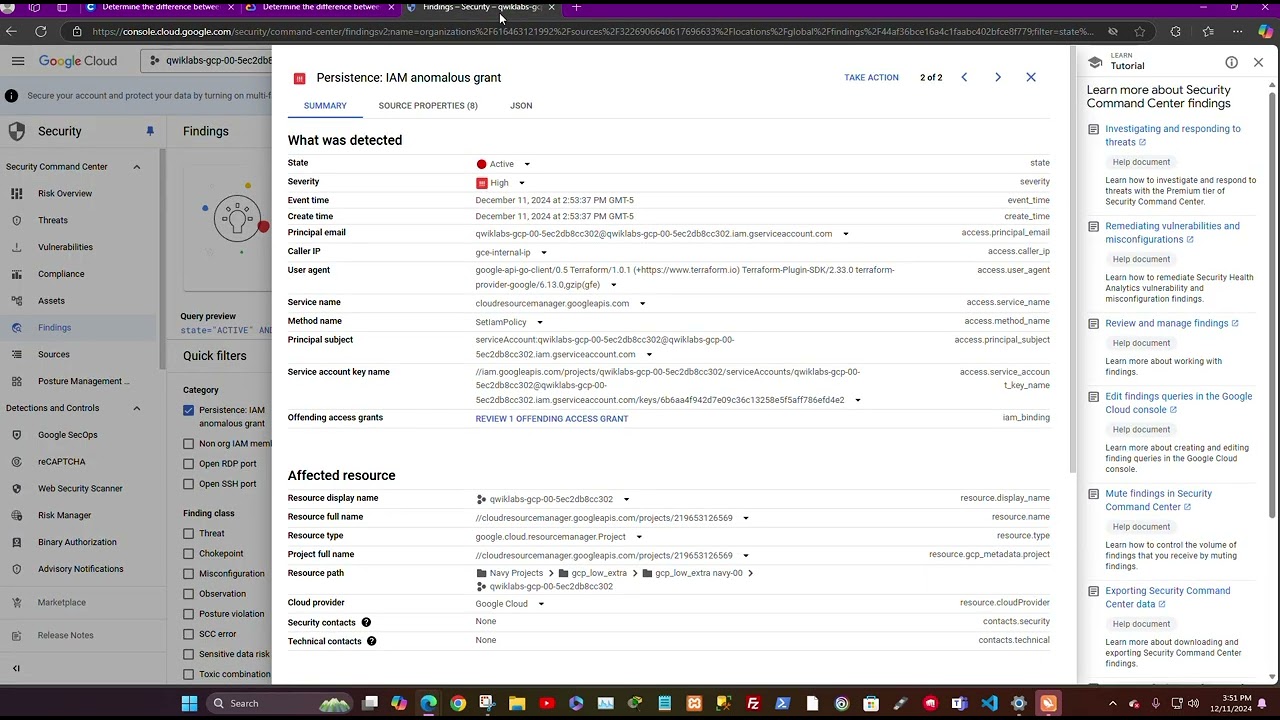Viewport: 1280px width, 720px height.
Task: Check the Threat finding class filter
Action: [188, 534]
